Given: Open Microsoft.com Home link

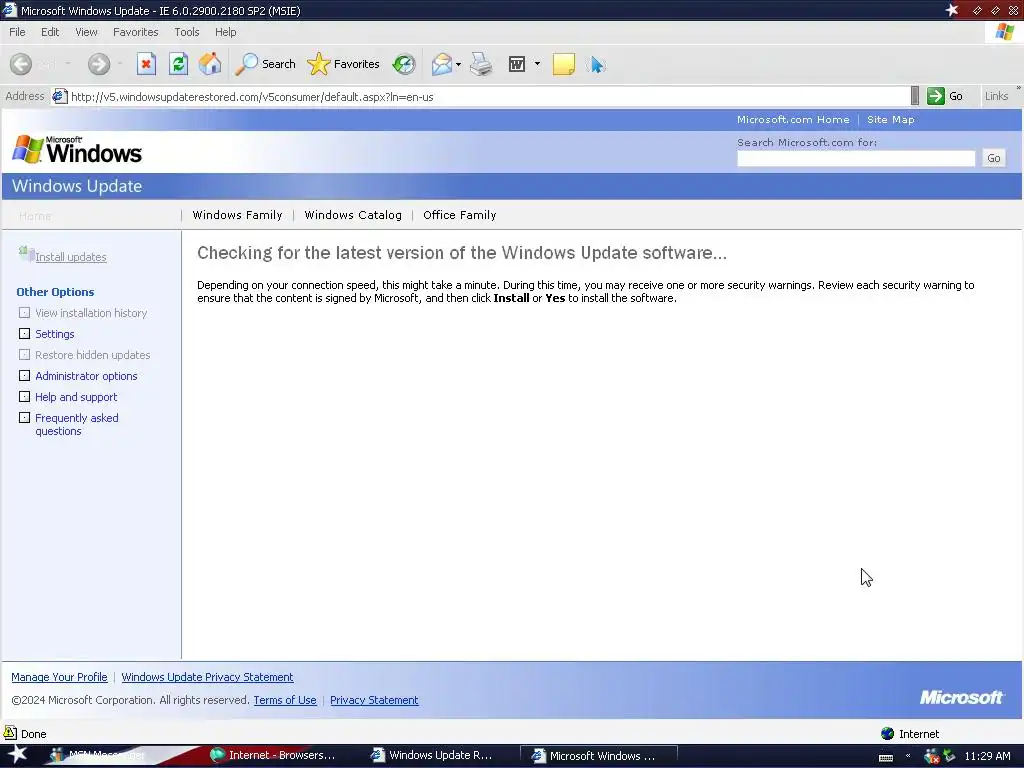Looking at the screenshot, I should [793, 120].
